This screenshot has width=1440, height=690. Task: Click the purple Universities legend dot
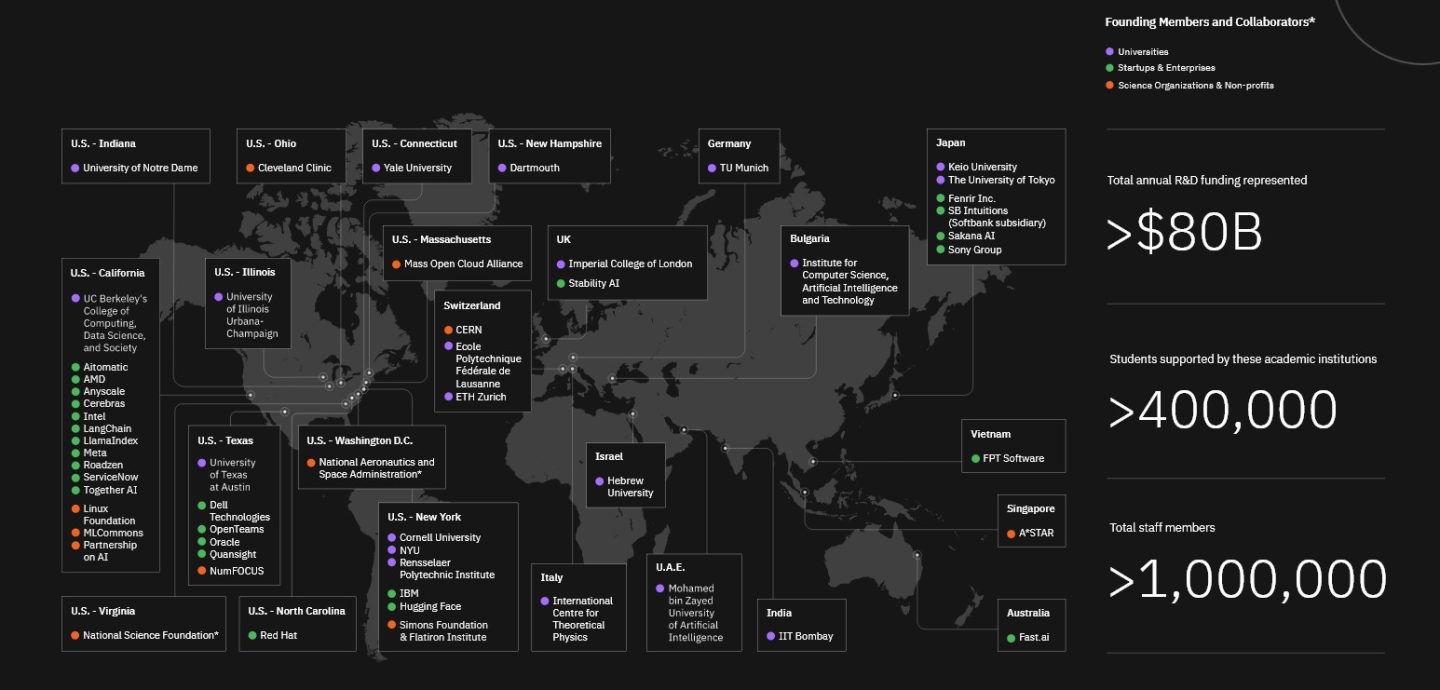coord(1107,51)
